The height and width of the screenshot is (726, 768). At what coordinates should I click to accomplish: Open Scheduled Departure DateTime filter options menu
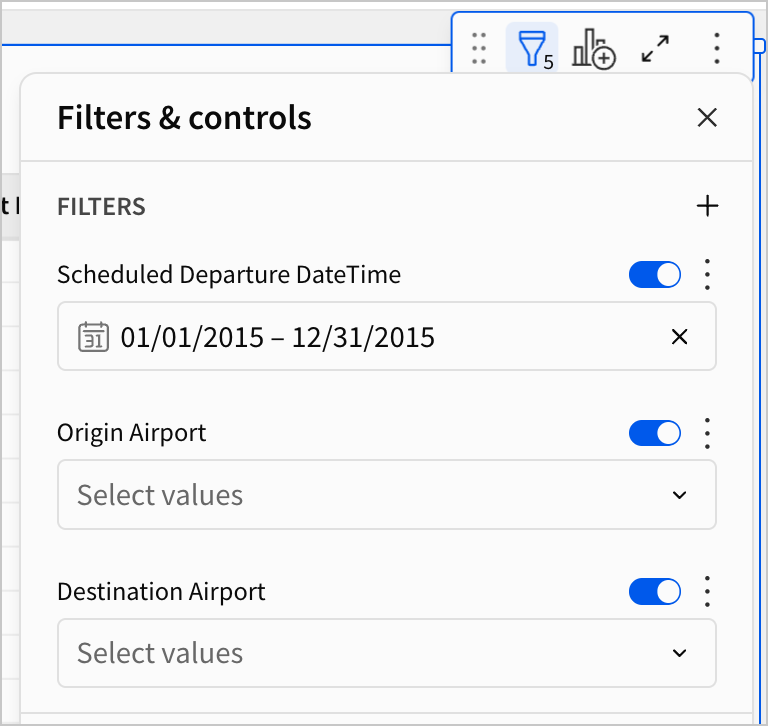point(707,274)
